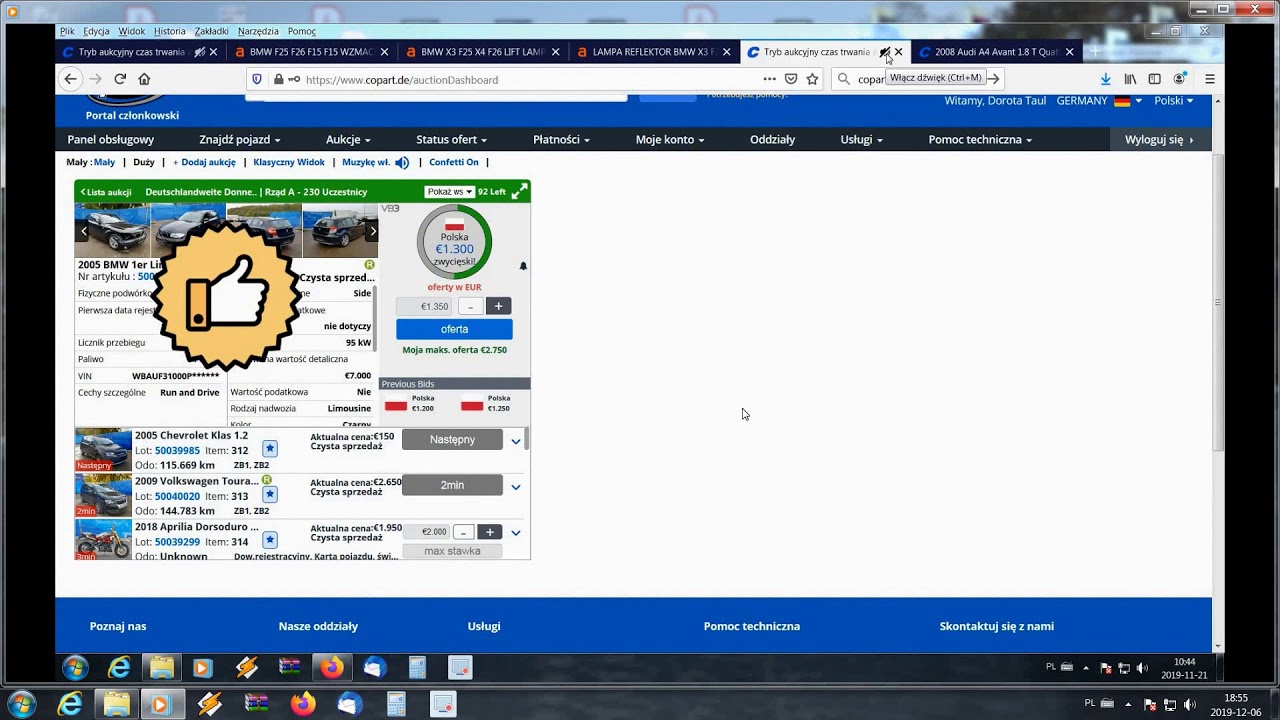Open the Pomoc techniczna dropdown in the navigation bar
Image resolution: width=1280 pixels, height=720 pixels.
pyautogui.click(x=980, y=140)
